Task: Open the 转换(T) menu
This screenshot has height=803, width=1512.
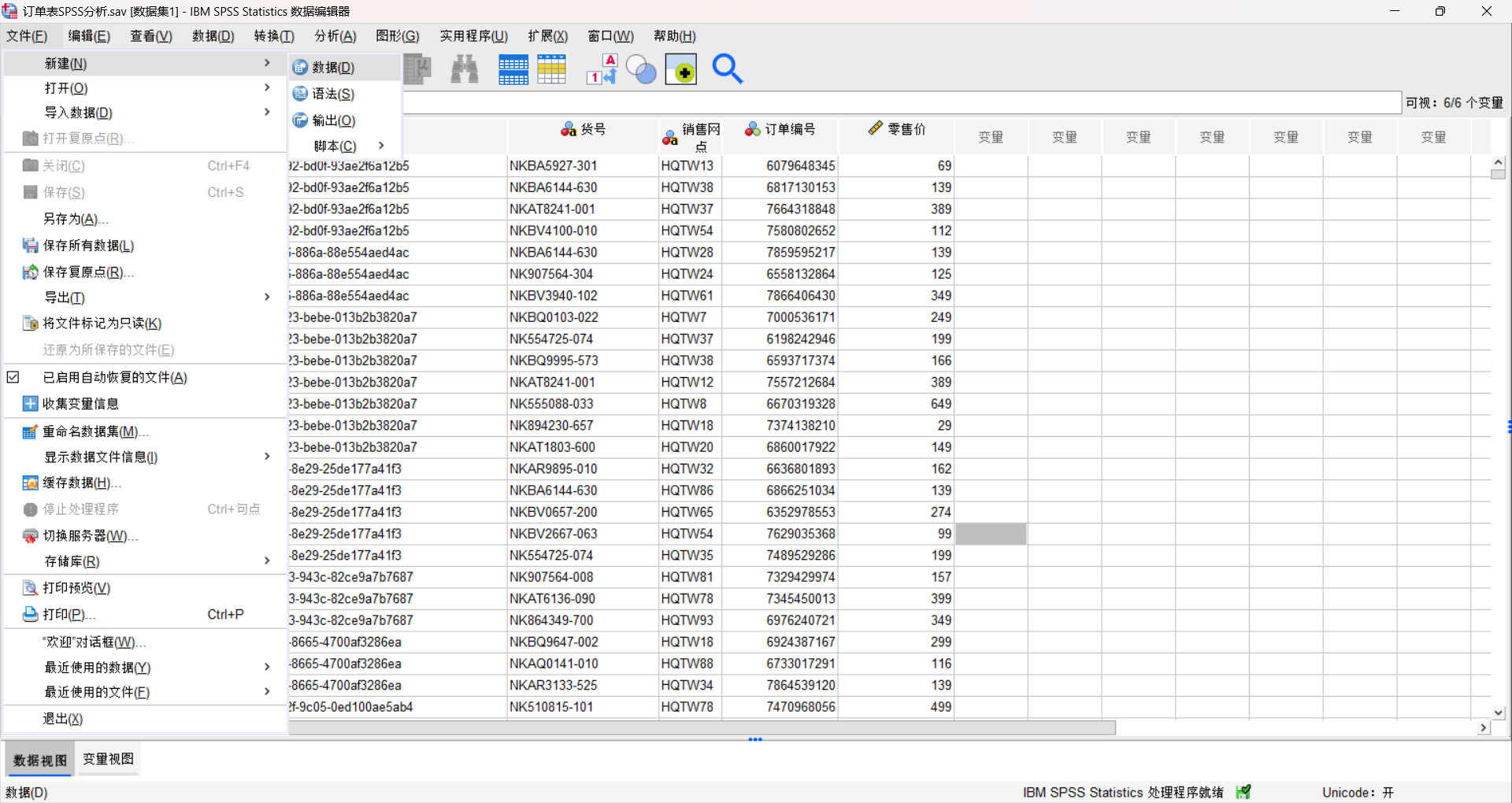Action: tap(274, 36)
